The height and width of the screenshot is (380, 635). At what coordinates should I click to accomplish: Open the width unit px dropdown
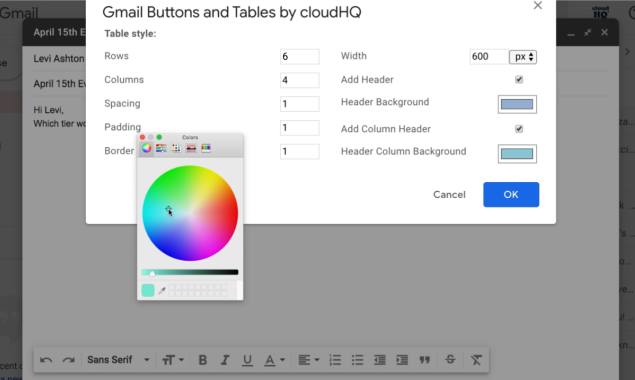(x=523, y=57)
